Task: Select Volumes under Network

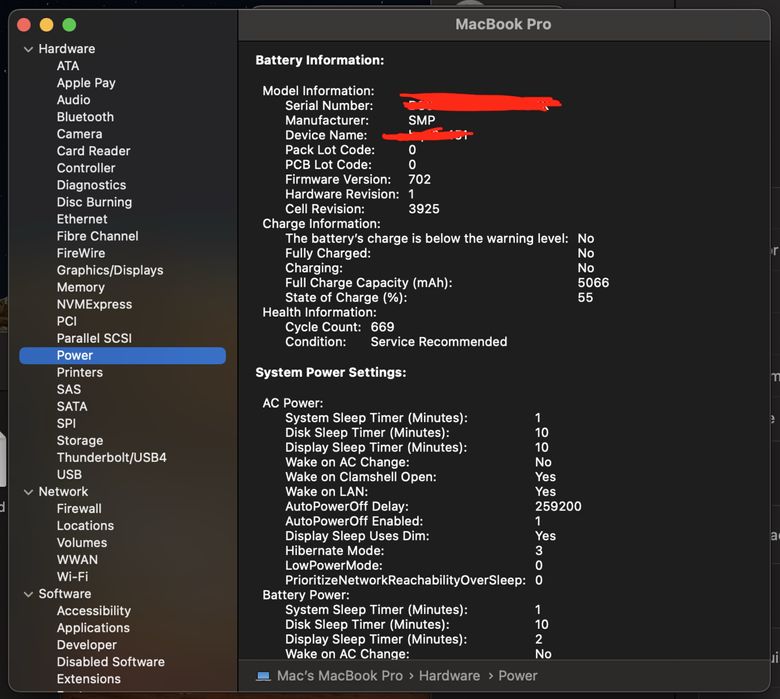Action: [82, 543]
